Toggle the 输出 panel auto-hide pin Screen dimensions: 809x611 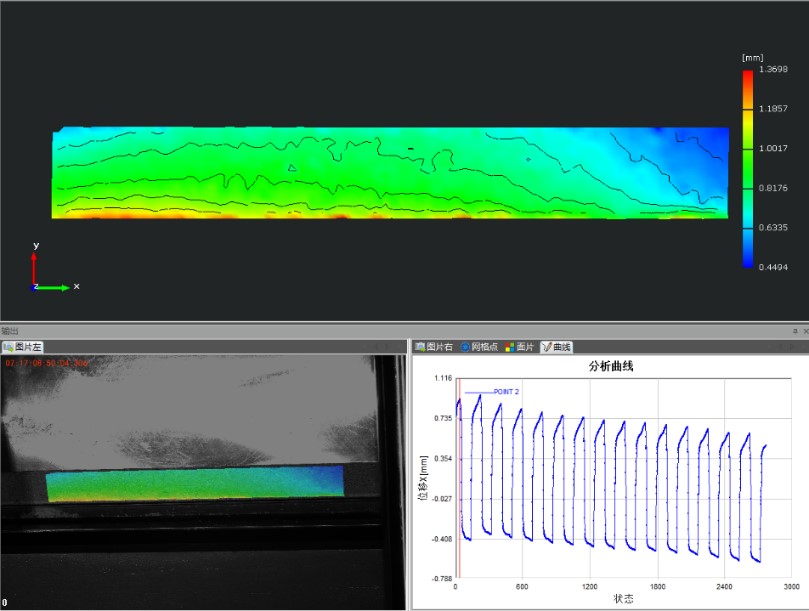coord(794,331)
